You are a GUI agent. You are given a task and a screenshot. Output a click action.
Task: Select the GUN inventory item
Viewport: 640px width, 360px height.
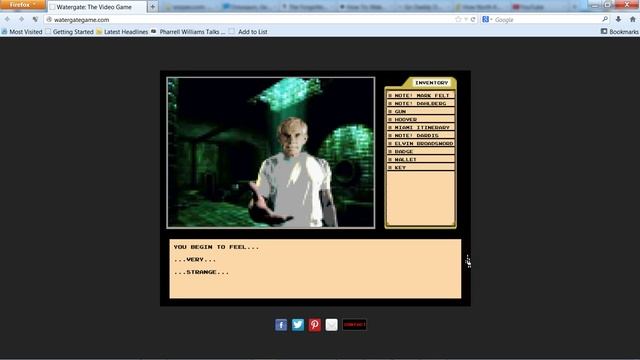(x=420, y=111)
